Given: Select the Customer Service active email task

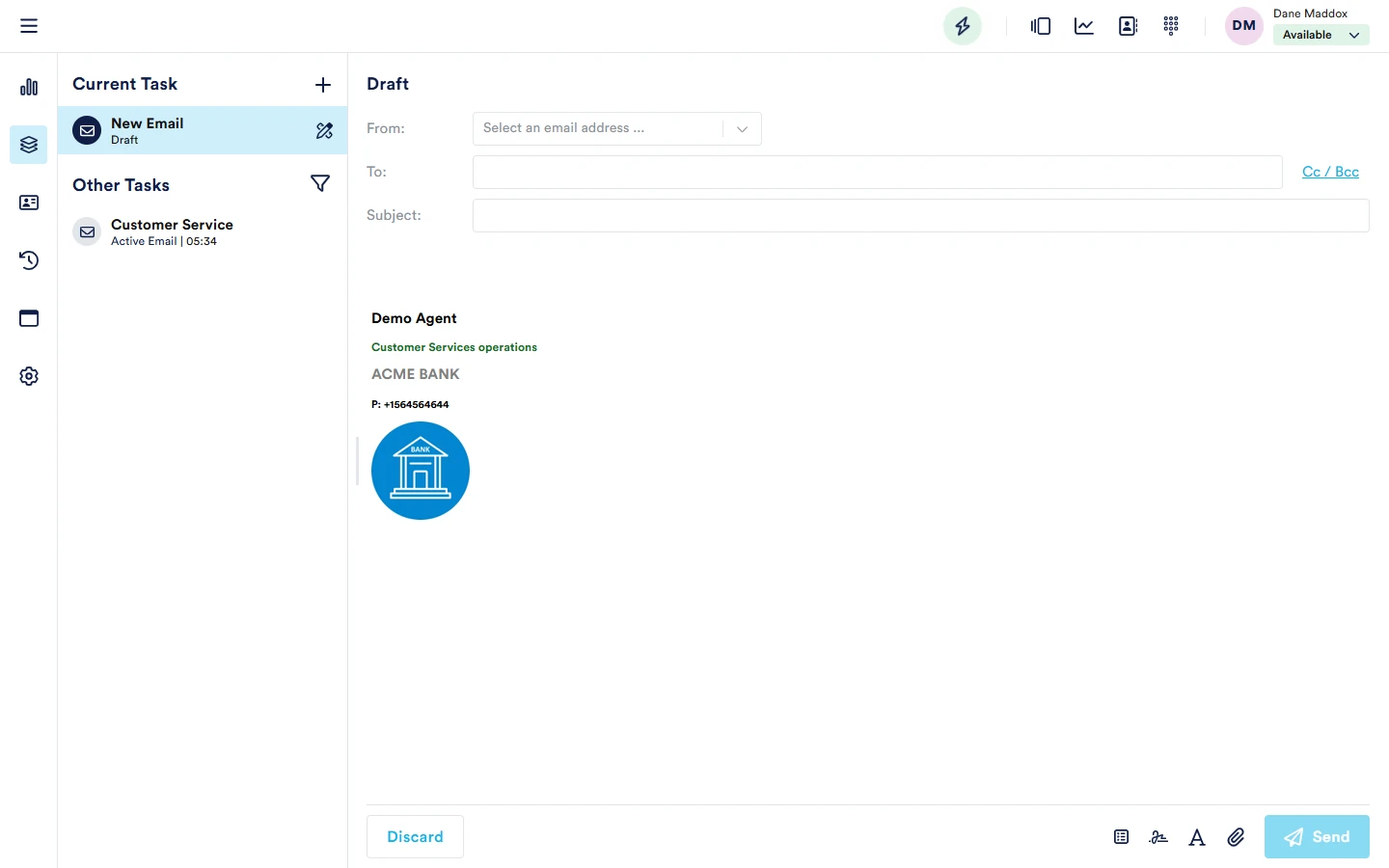Looking at the screenshot, I should point(172,231).
